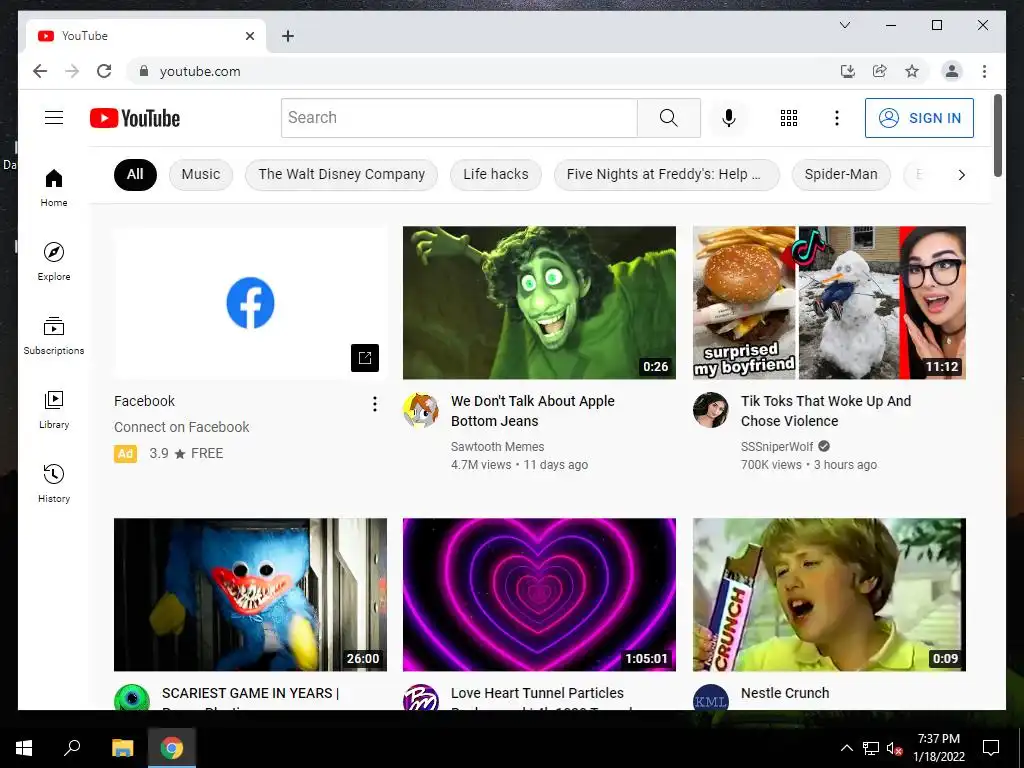Close the YouTube tab

249,36
